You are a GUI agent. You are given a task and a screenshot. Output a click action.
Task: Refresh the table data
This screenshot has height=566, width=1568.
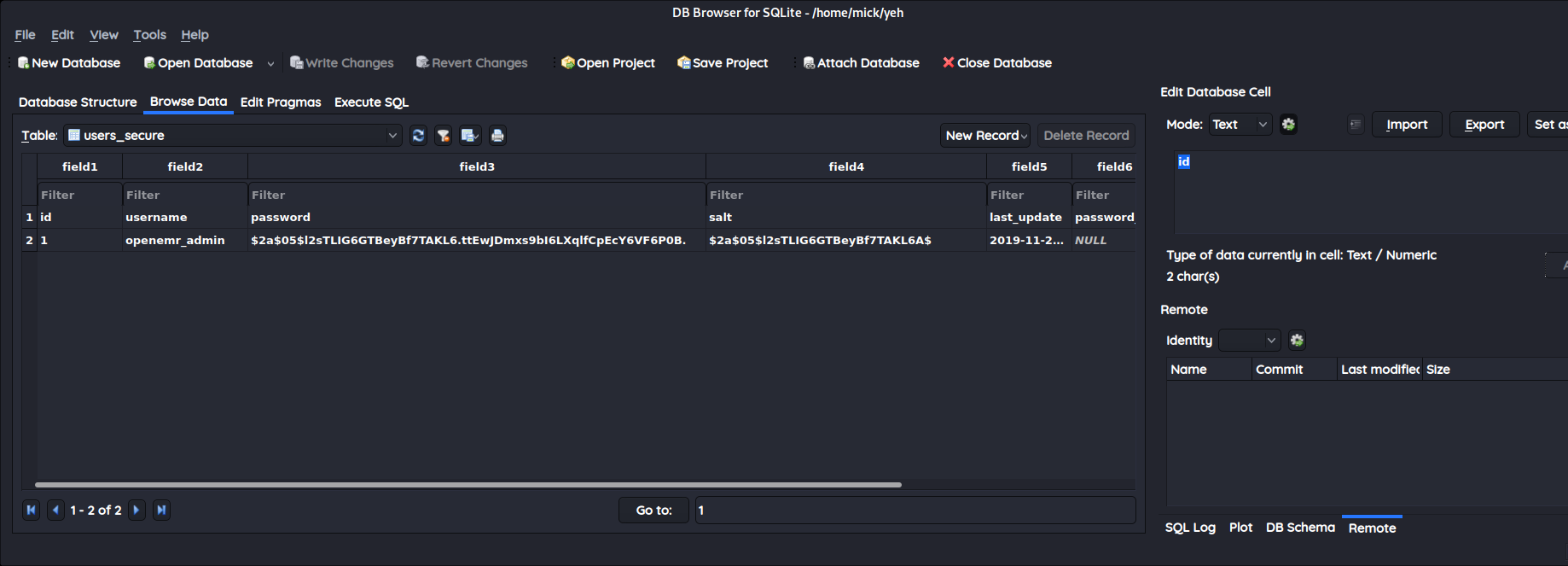coord(418,136)
